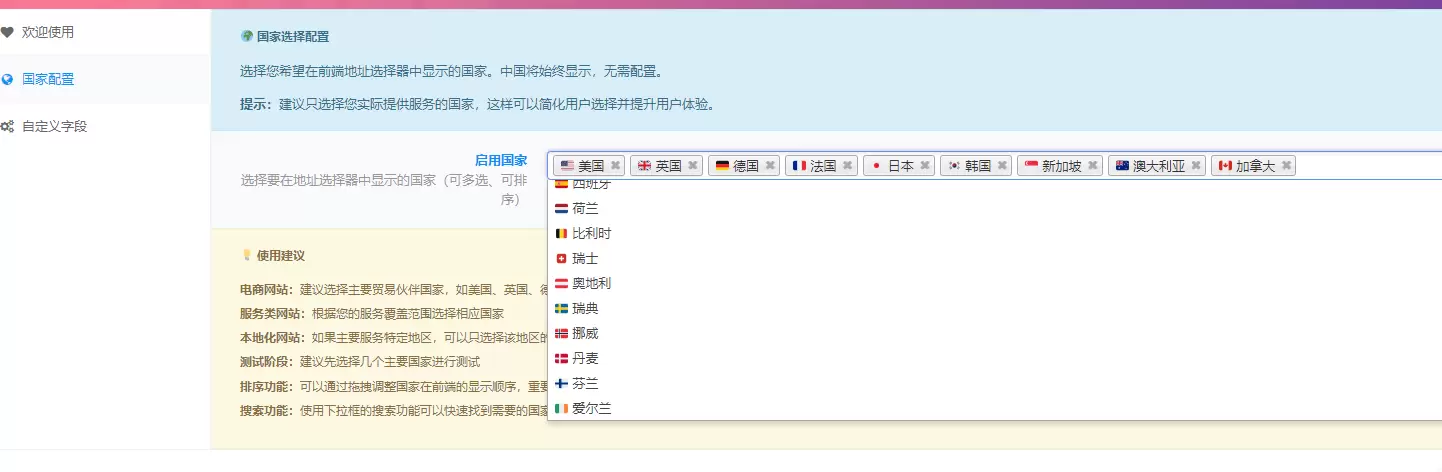Select 奥地利 from the dropdown list

tap(995, 283)
